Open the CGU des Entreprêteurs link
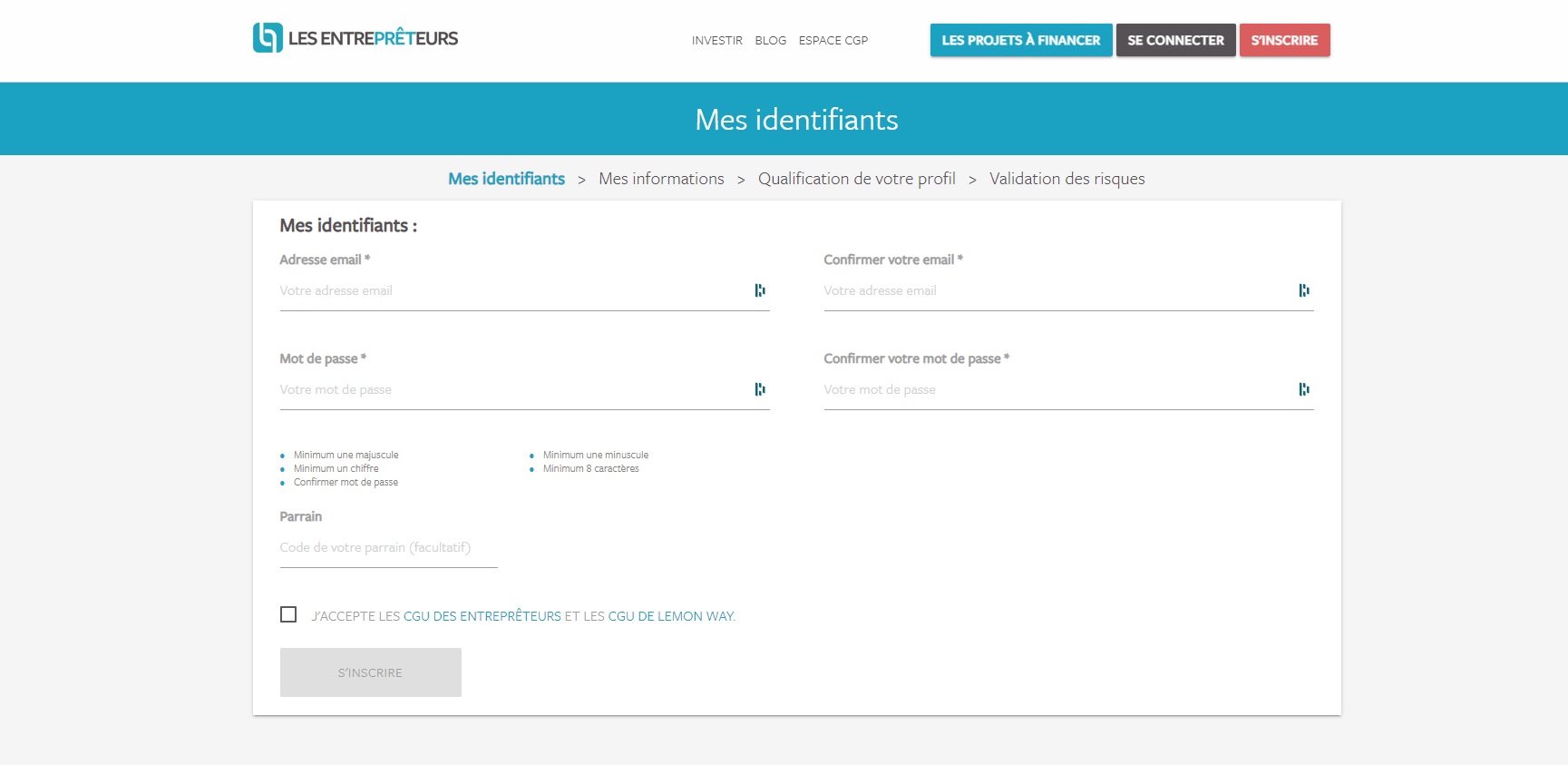The height and width of the screenshot is (765, 1568). click(x=482, y=616)
